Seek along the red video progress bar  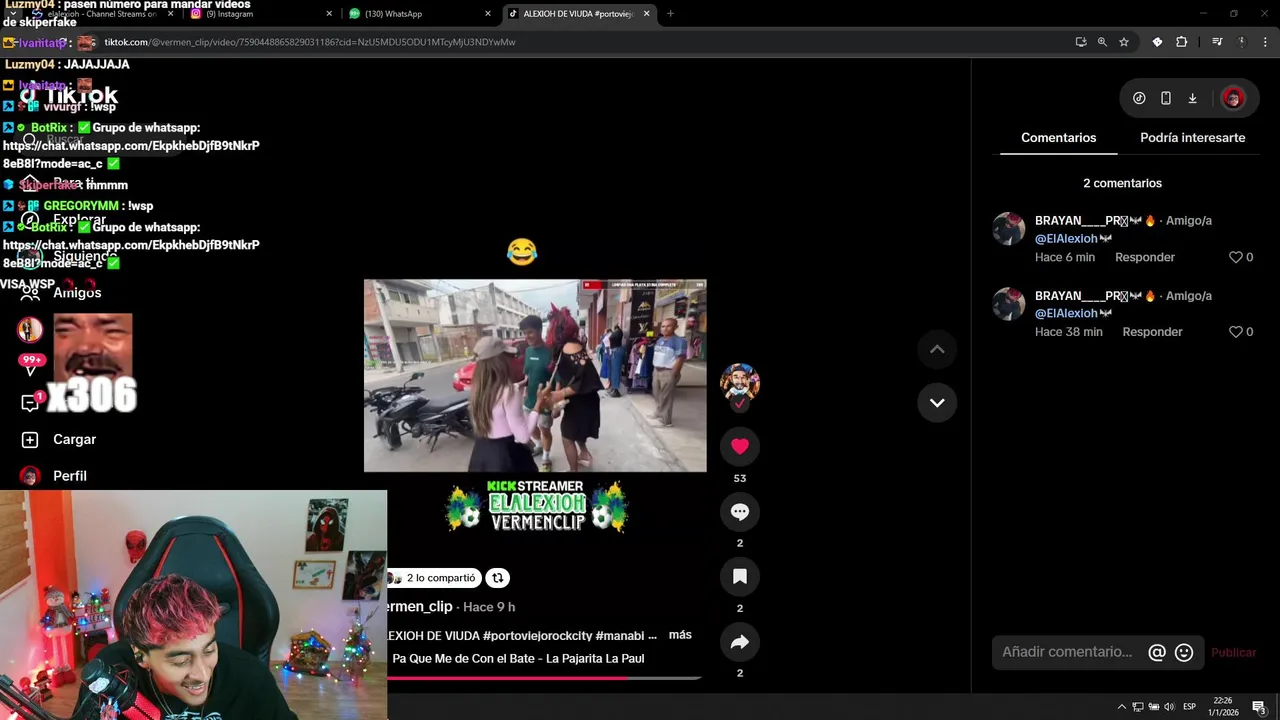(544, 678)
